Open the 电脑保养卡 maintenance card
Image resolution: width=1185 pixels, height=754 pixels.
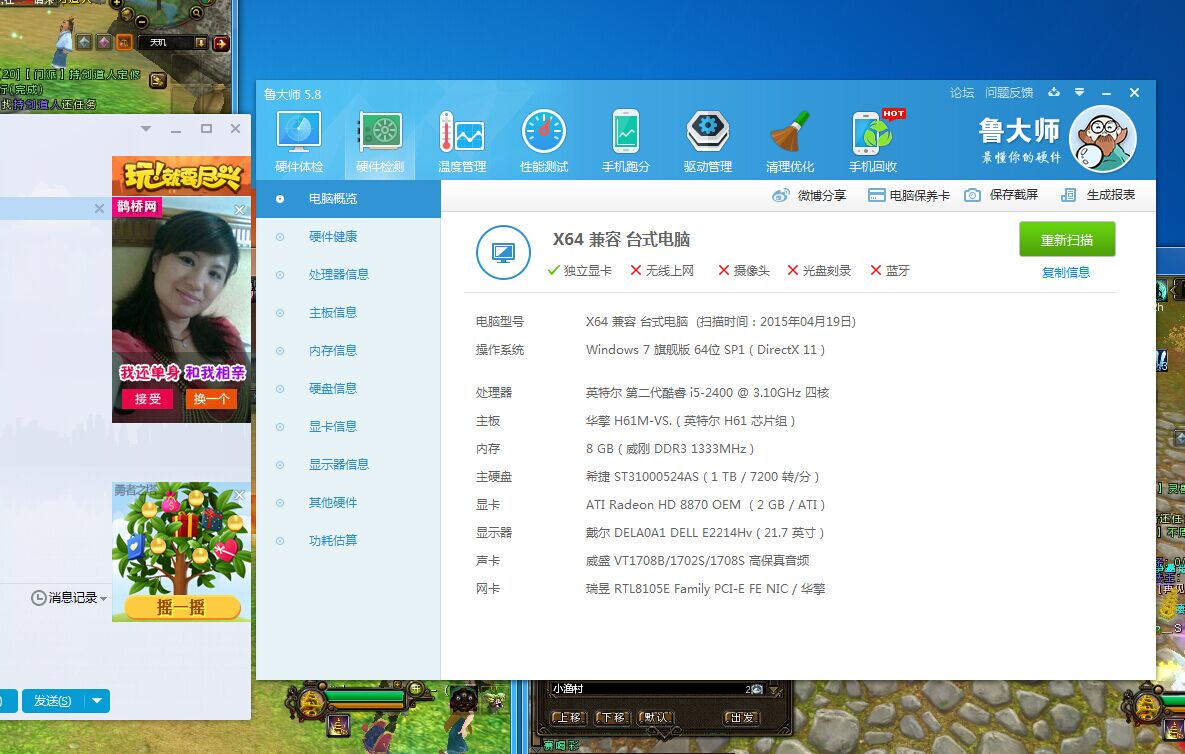[x=908, y=196]
